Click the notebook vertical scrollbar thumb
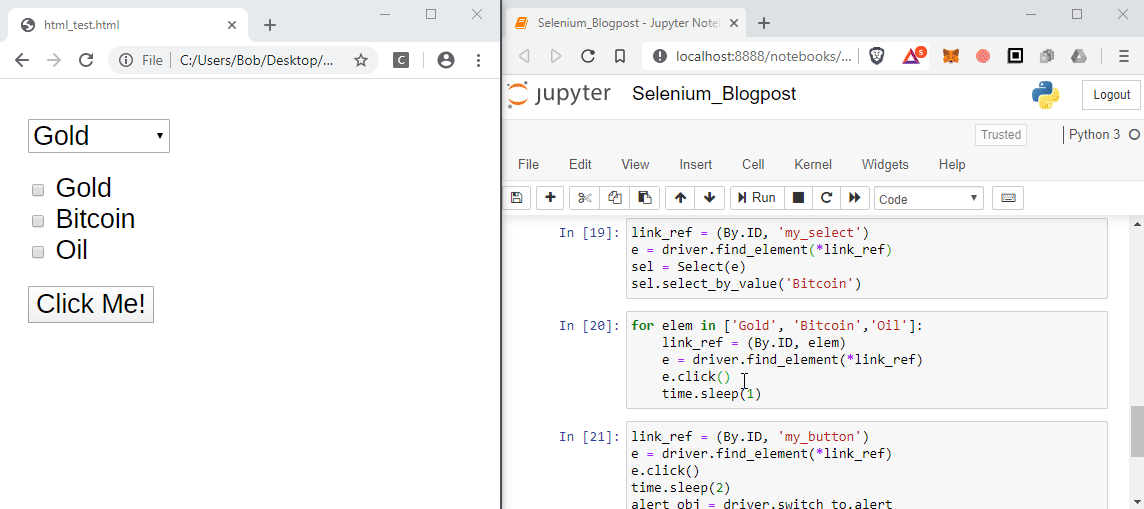1144x509 pixels. tap(1137, 432)
